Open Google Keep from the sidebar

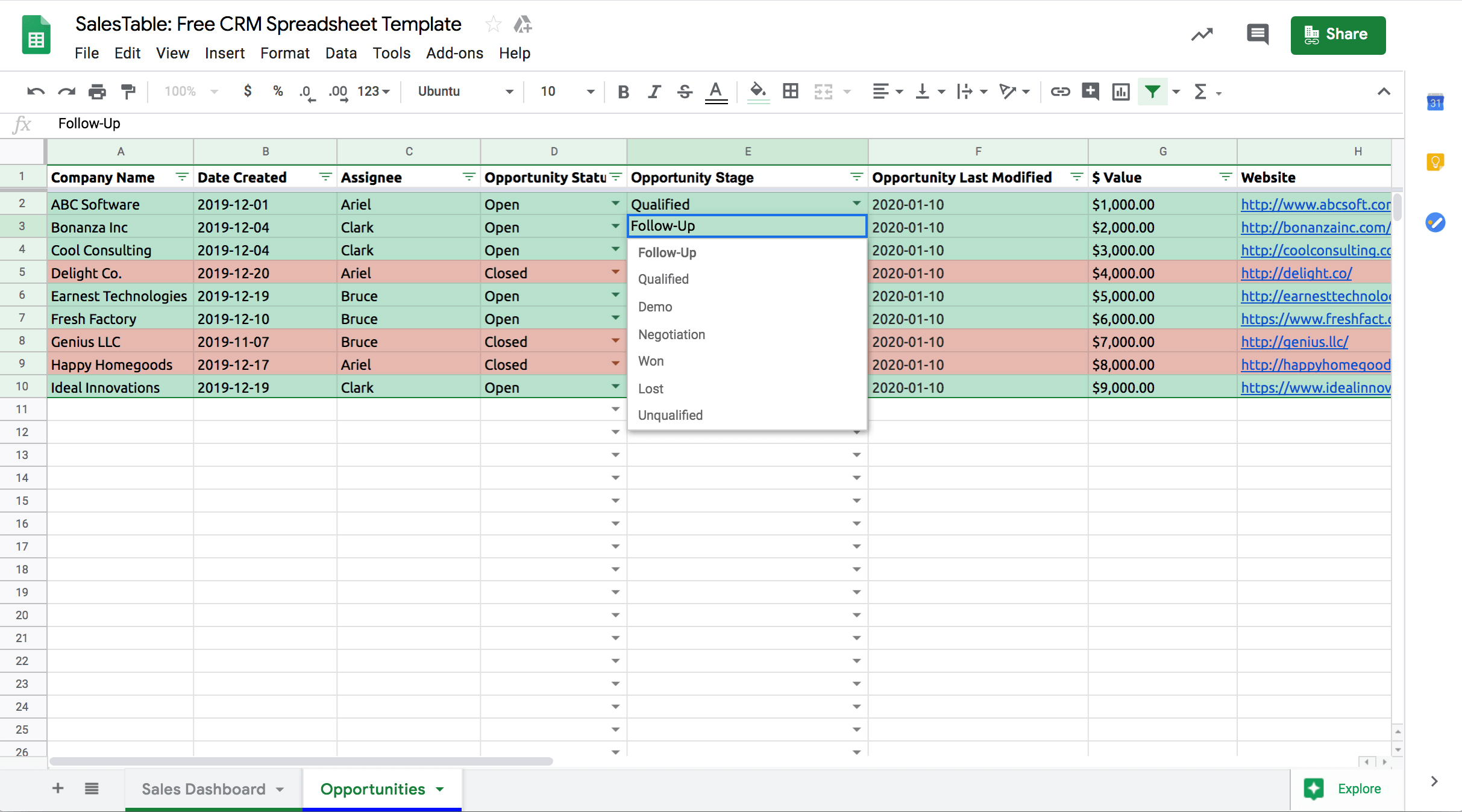coord(1435,161)
